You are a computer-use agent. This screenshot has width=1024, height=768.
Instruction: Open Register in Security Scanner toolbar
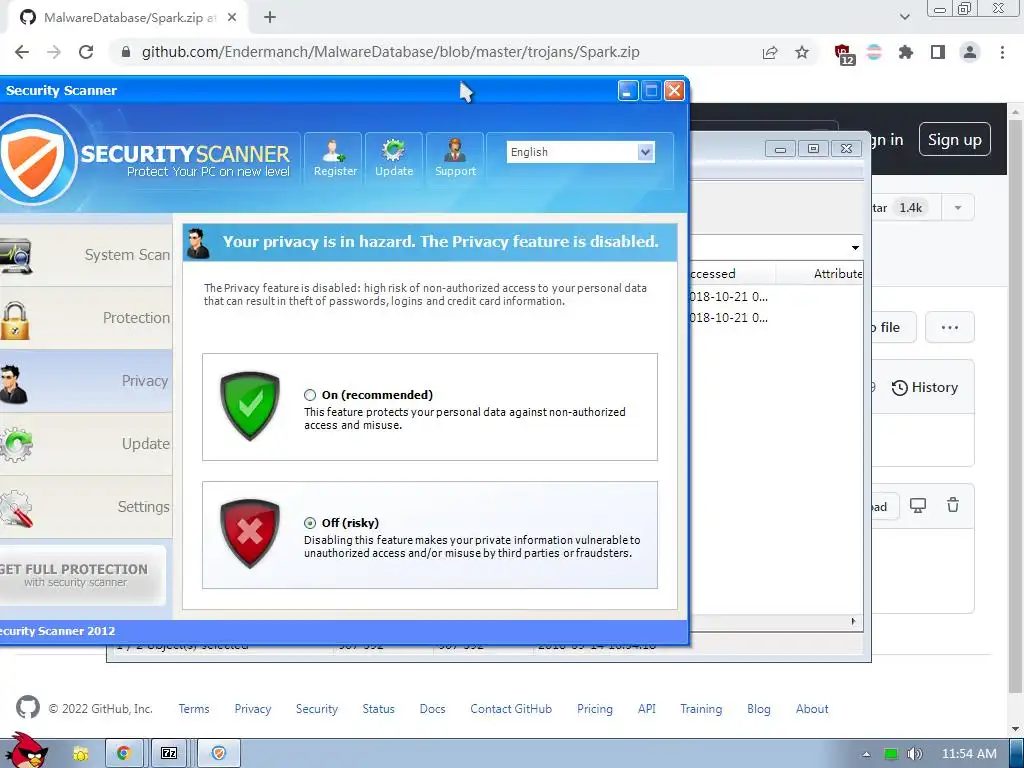335,160
